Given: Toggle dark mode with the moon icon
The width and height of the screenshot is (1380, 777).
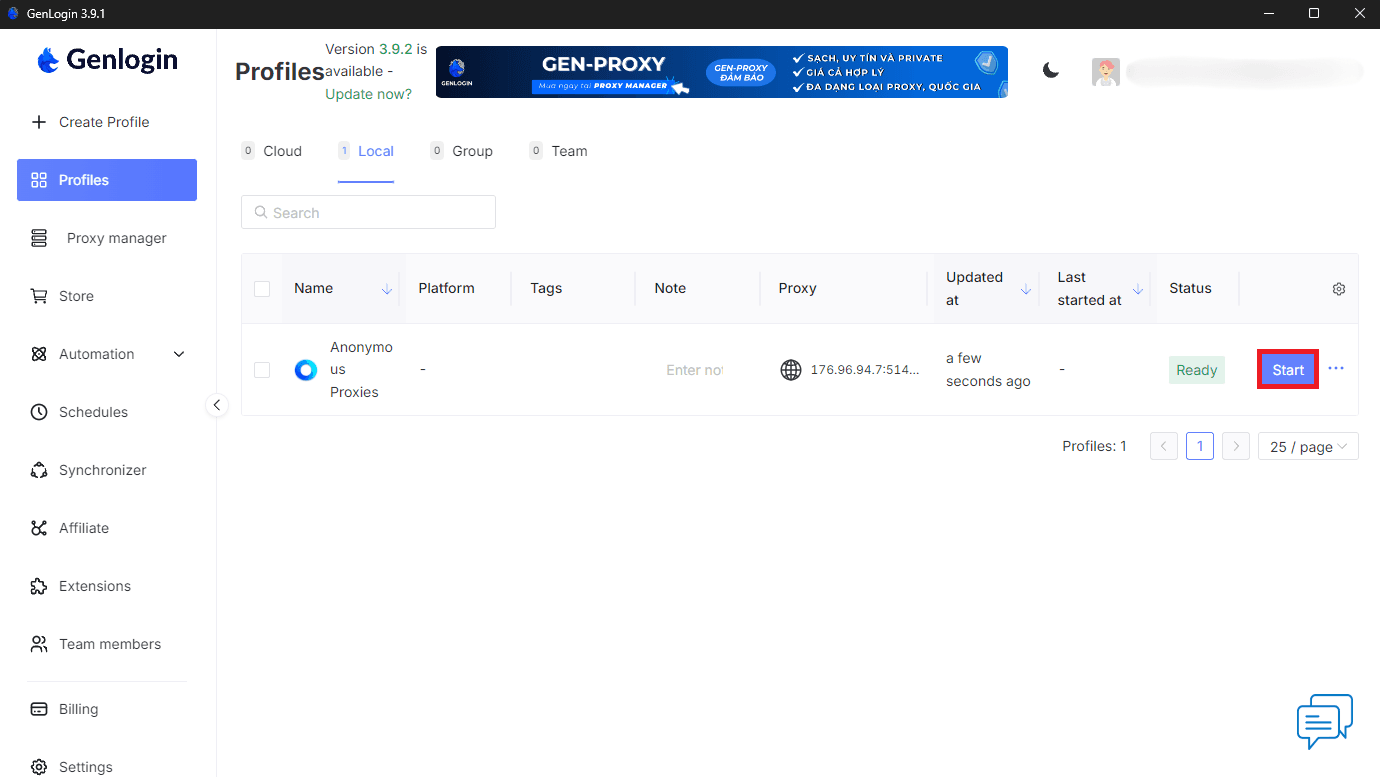Looking at the screenshot, I should tap(1050, 71).
